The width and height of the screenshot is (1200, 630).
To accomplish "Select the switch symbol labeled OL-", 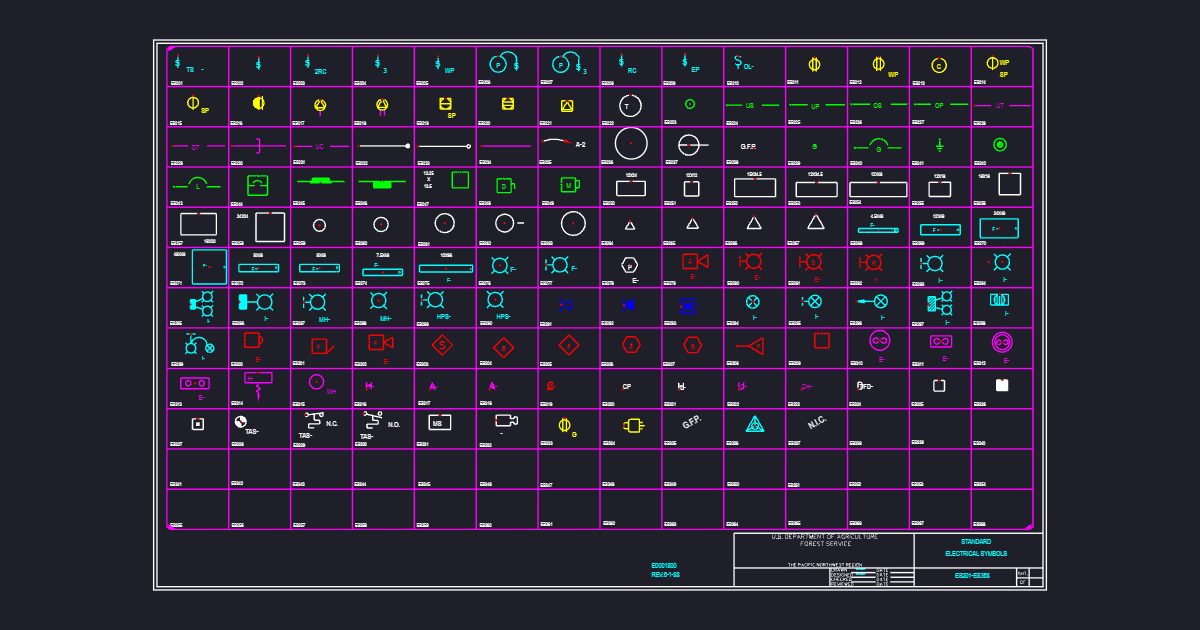I will coord(743,64).
